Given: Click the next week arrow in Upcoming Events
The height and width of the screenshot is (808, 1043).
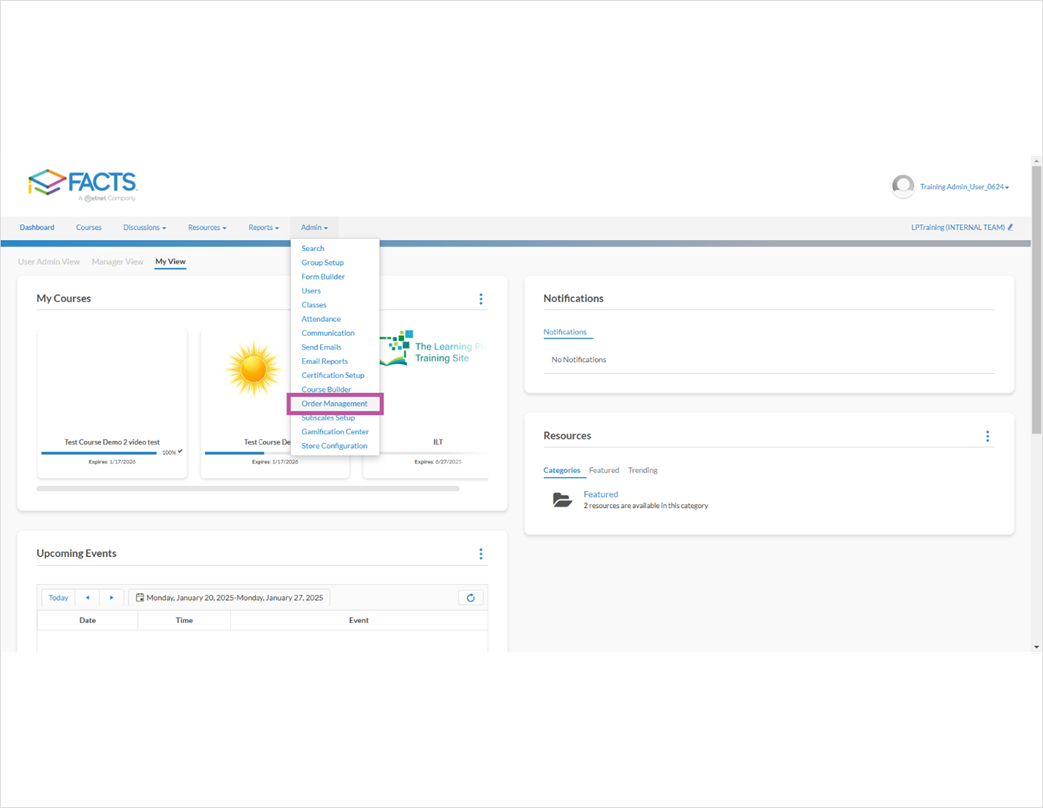Looking at the screenshot, I should (111, 597).
